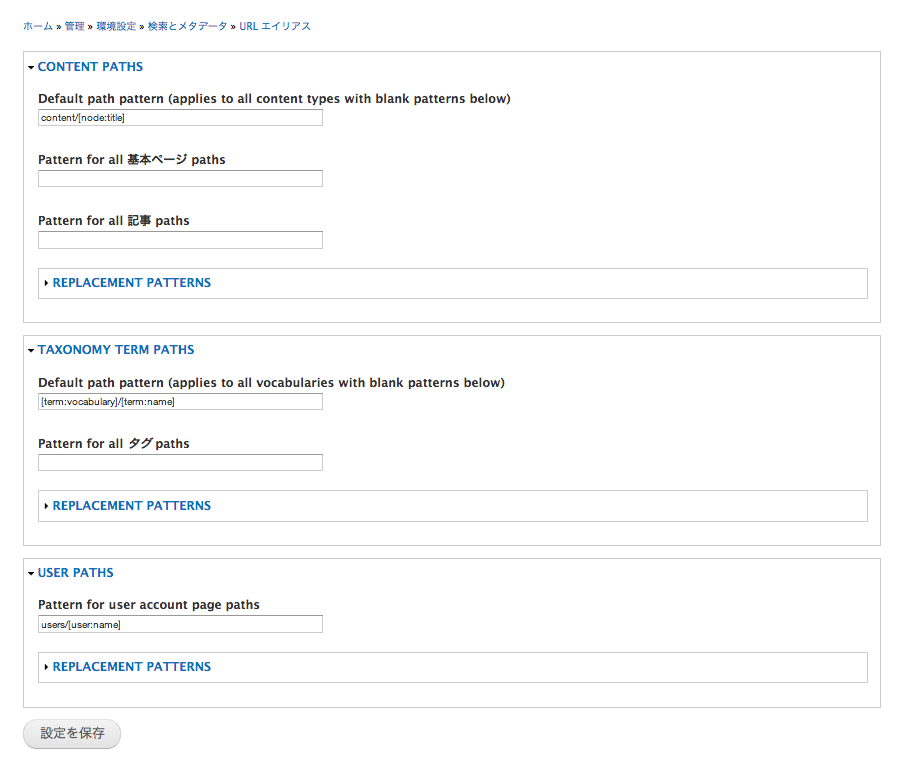Screen dimensions: 899x769
Task: Expand REPLACEMENT PATTERNS under Content Paths
Action: (131, 283)
